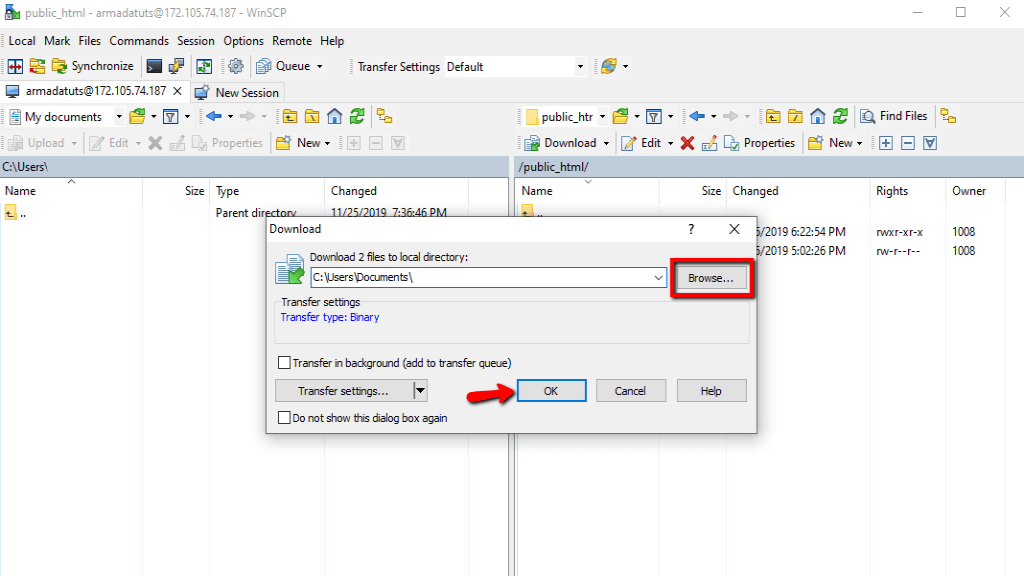Click remote Invert Selection icon

tap(930, 143)
